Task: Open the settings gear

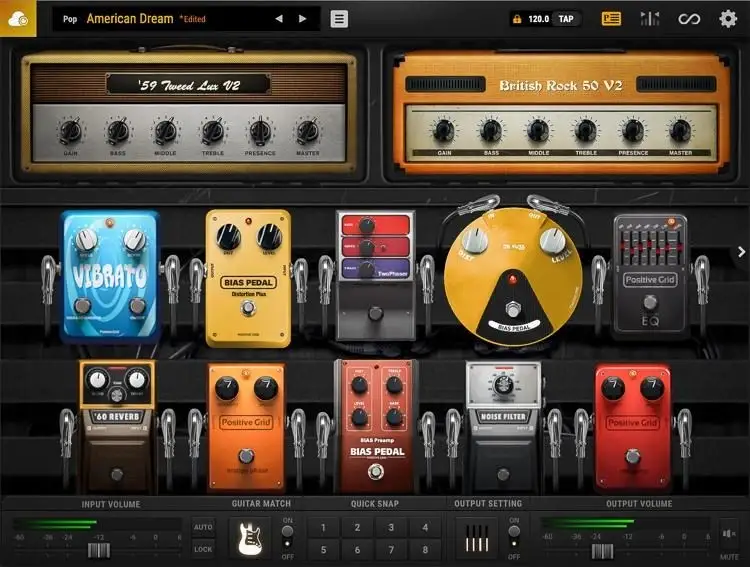Action: 728,19
